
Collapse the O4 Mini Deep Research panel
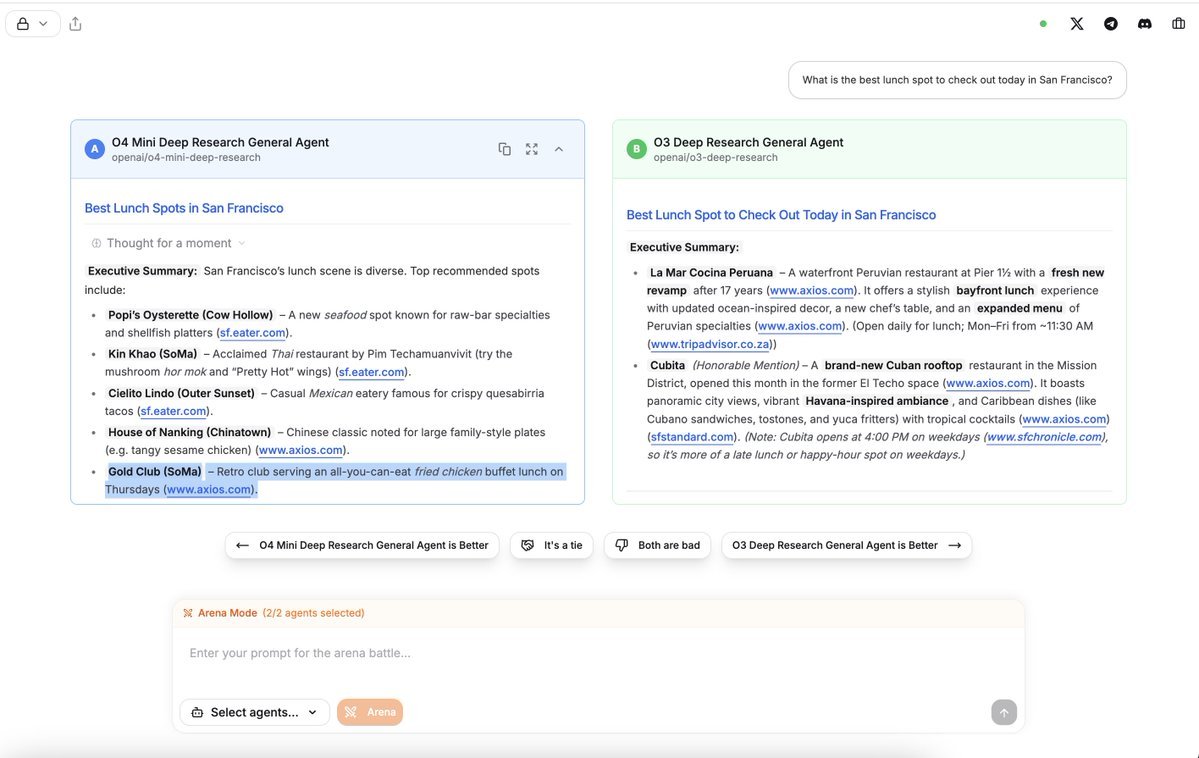[559, 149]
